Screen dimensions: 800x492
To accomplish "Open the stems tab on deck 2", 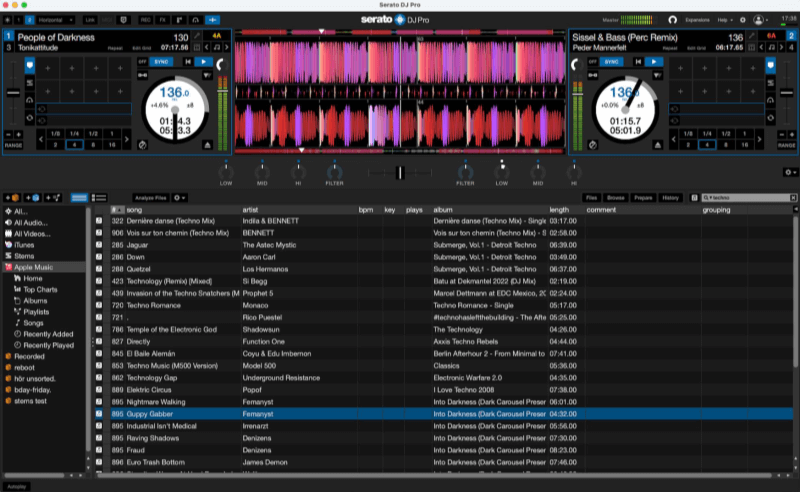I will (770, 83).
